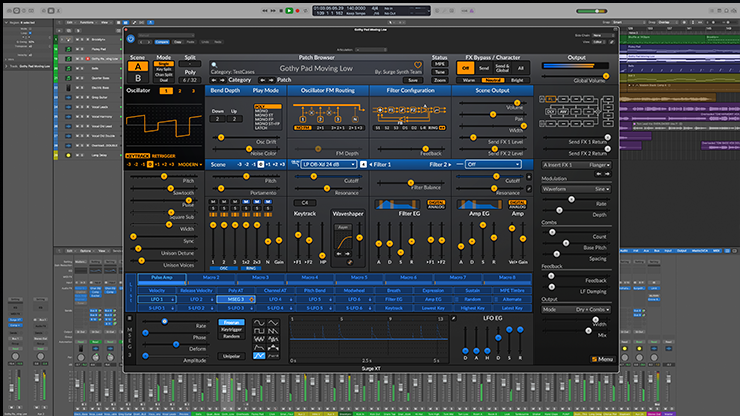740x416 pixels.
Task: Click the Zoom status button
Action: pos(439,80)
